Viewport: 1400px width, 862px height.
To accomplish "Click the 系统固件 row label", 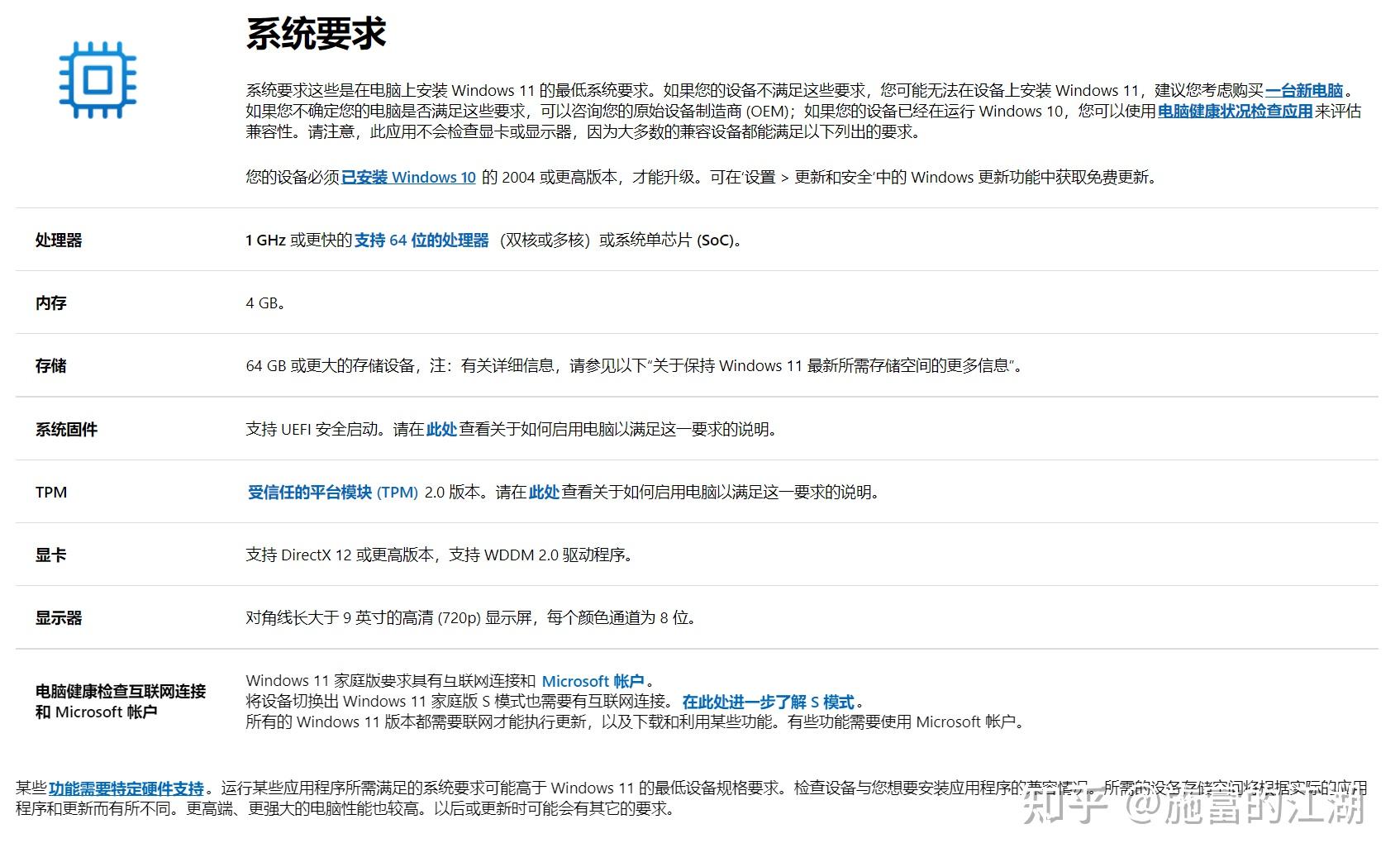I will click(x=66, y=430).
